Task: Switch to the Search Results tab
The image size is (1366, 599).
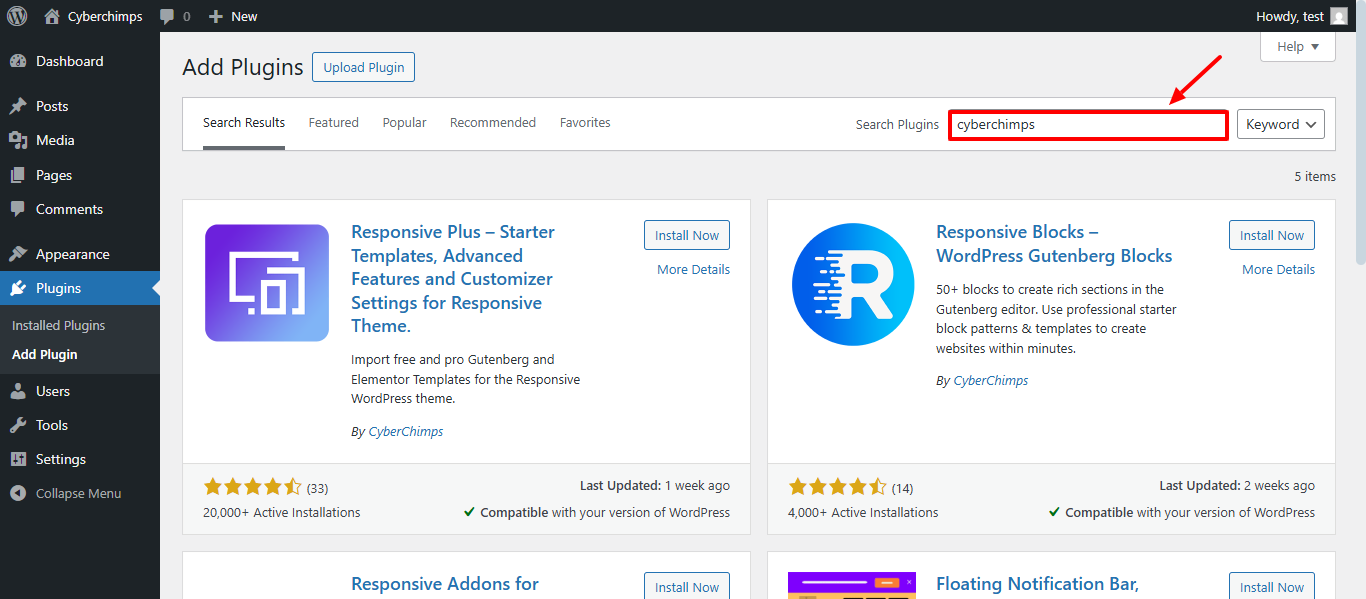Action: (244, 123)
